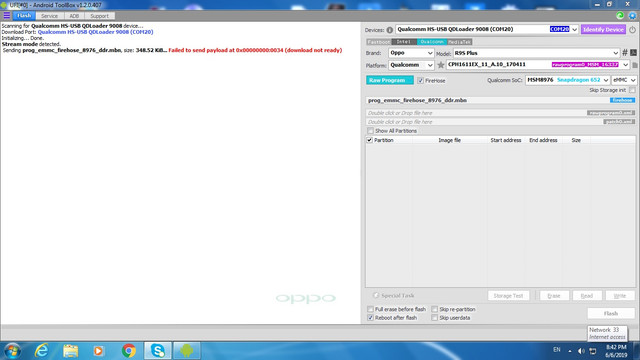640x360 pixels.
Task: Click the Identify Device button
Action: click(x=603, y=29)
